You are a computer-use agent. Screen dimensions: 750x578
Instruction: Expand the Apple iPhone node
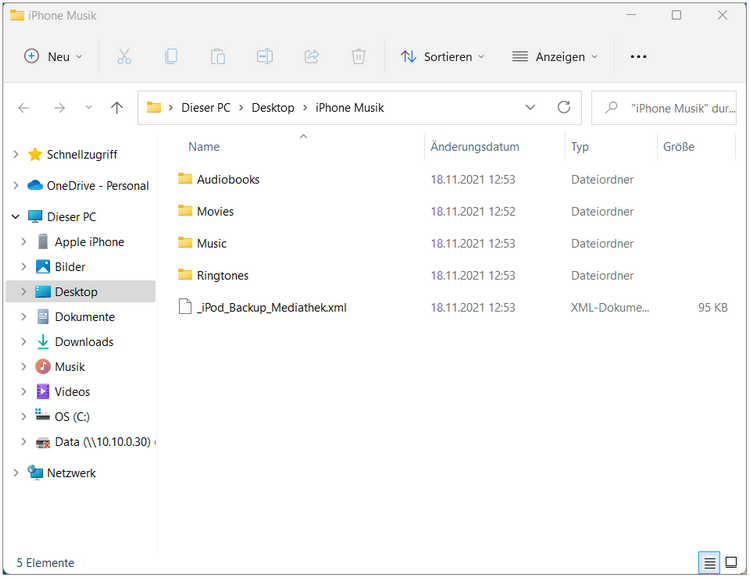(x=23, y=242)
